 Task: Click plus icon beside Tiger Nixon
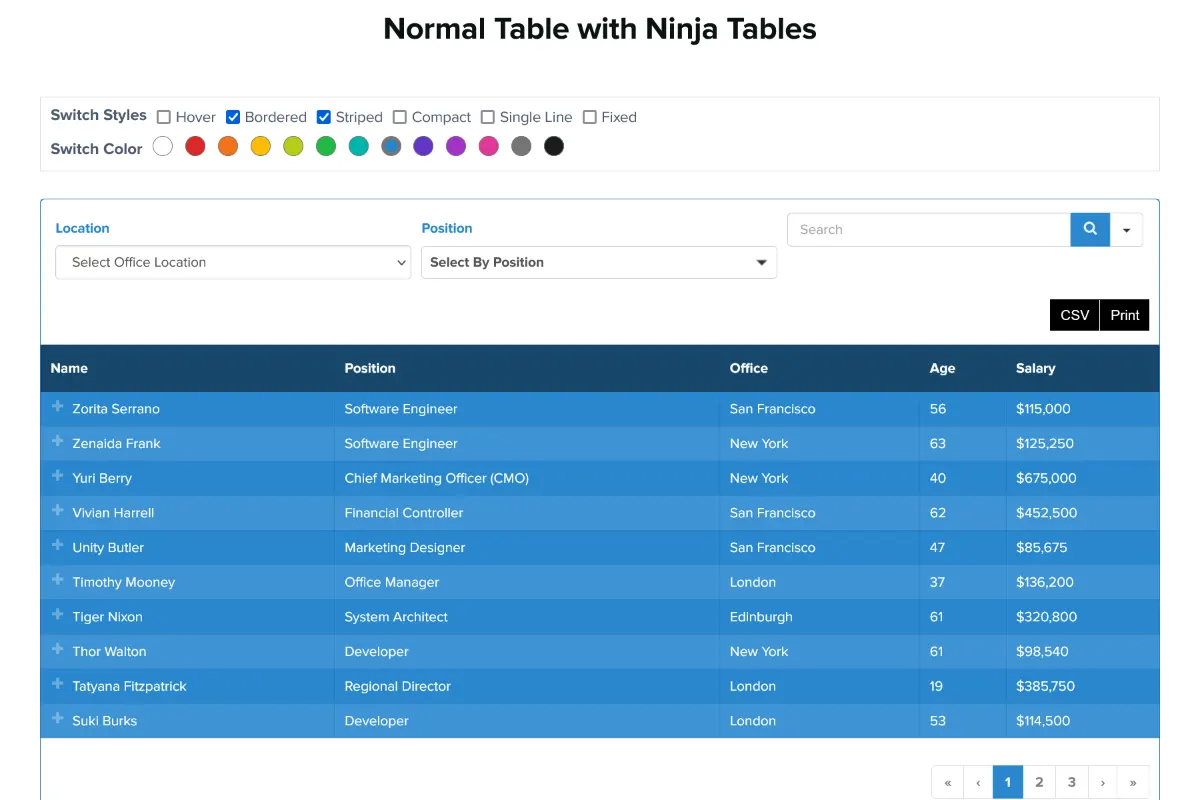point(57,615)
